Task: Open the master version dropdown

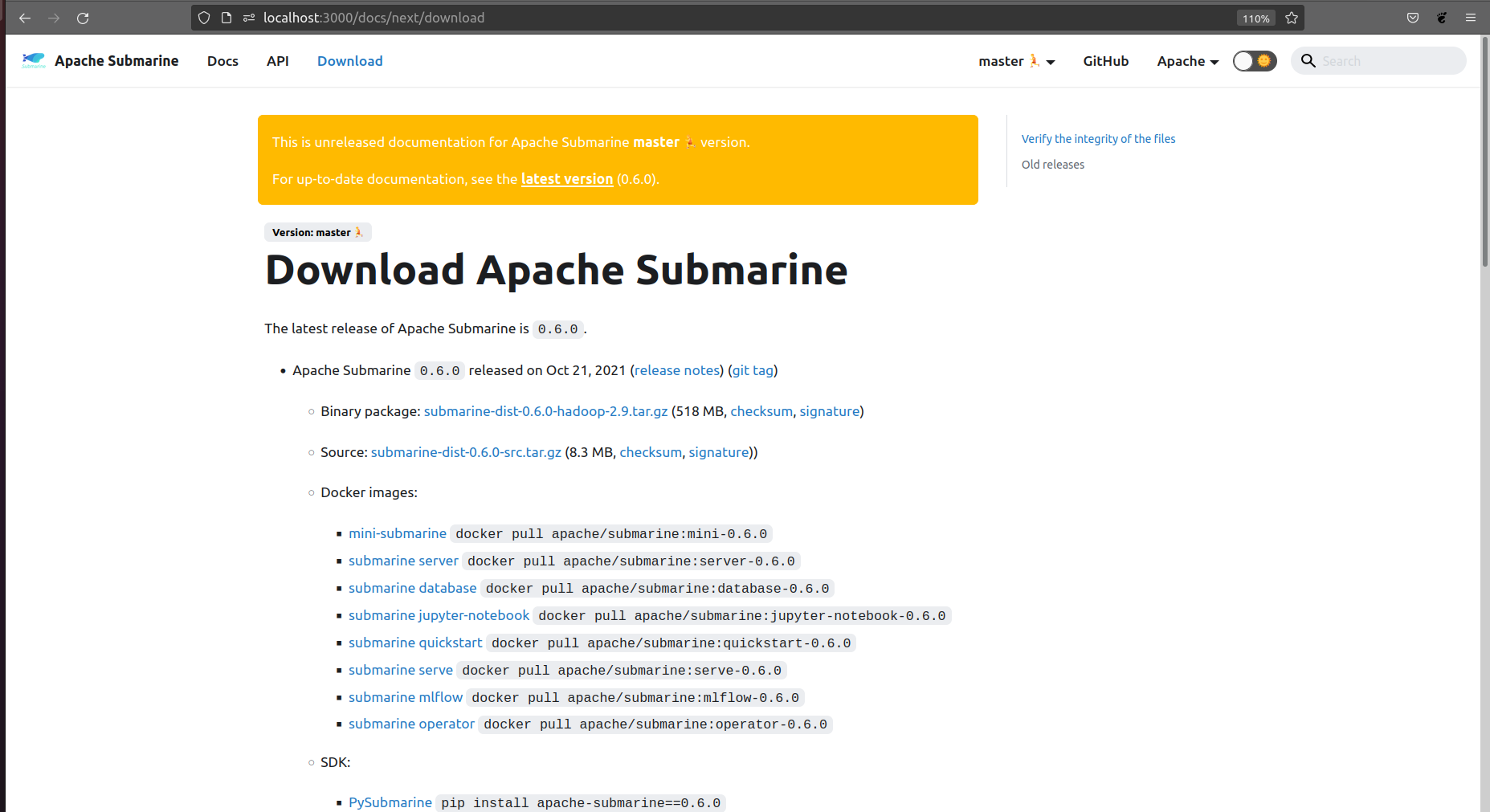Action: 1016,61
